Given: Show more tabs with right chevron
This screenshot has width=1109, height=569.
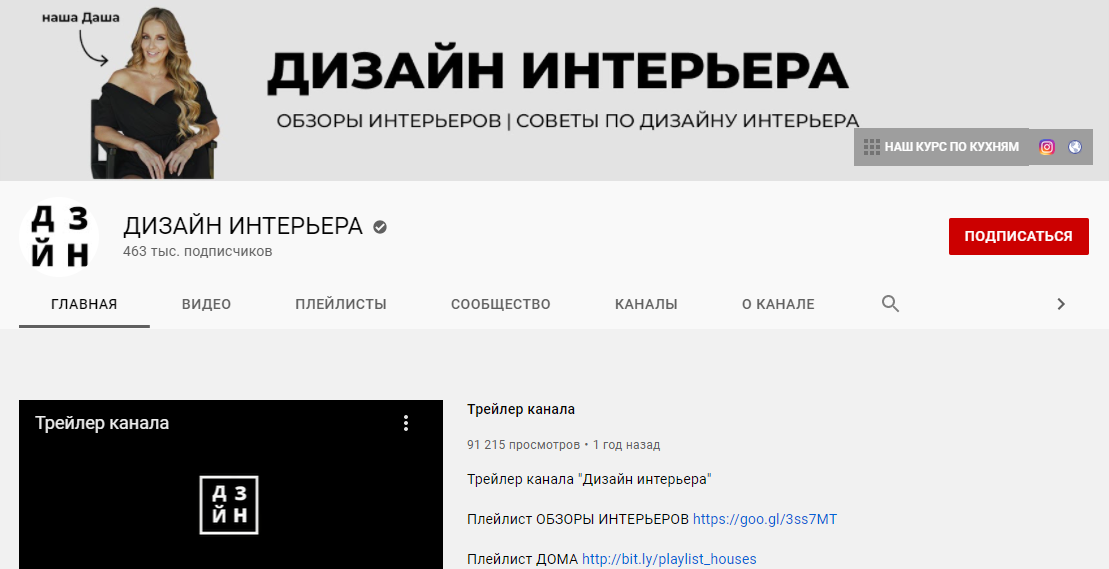Looking at the screenshot, I should [x=1061, y=304].
